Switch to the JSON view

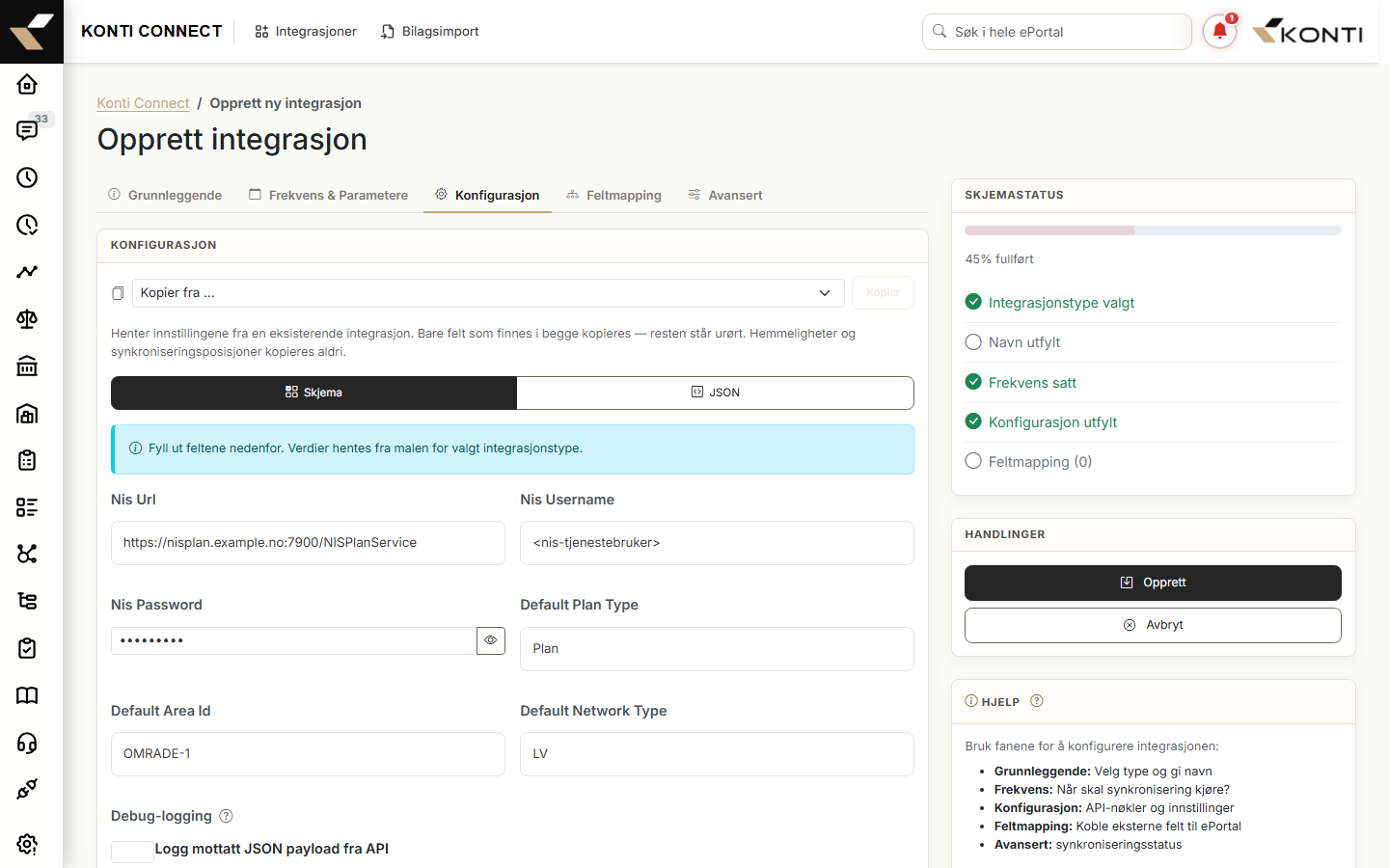pos(716,393)
